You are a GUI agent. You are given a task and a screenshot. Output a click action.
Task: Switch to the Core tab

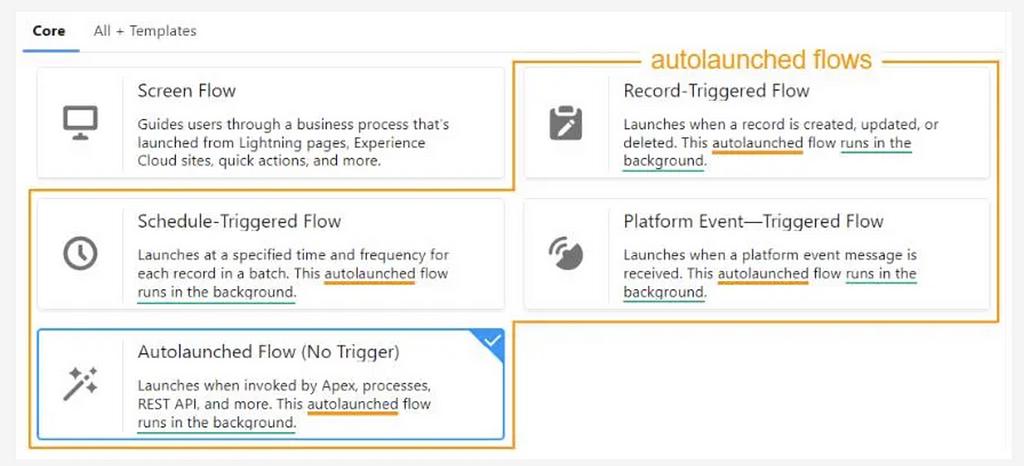(49, 31)
